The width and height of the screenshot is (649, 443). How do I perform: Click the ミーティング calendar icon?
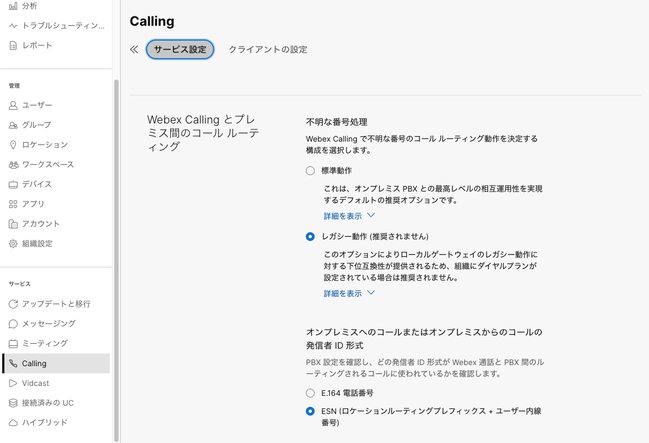click(x=13, y=344)
